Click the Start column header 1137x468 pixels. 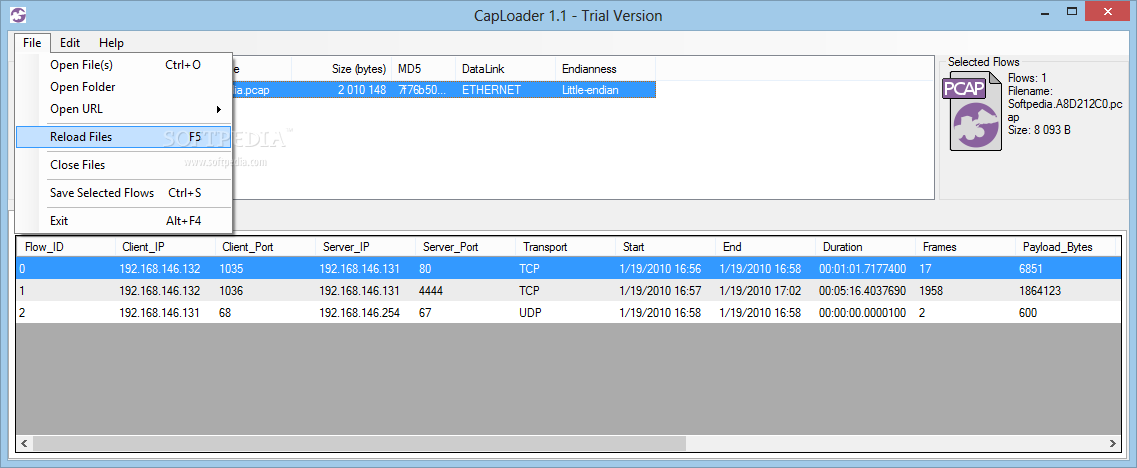coord(666,247)
